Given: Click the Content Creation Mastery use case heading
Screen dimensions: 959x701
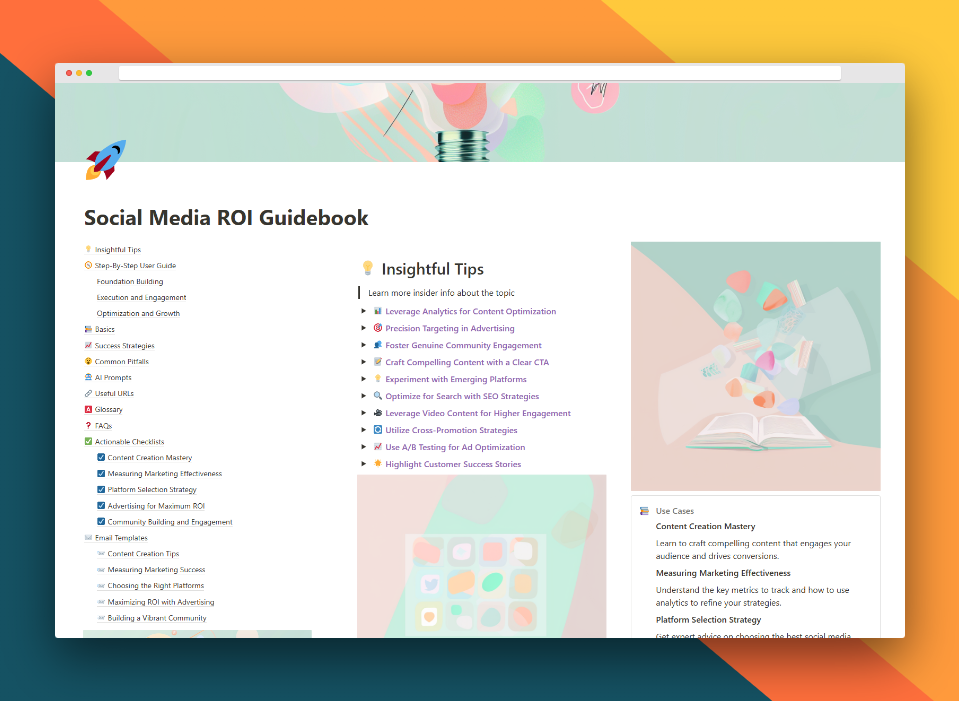Looking at the screenshot, I should tap(705, 526).
